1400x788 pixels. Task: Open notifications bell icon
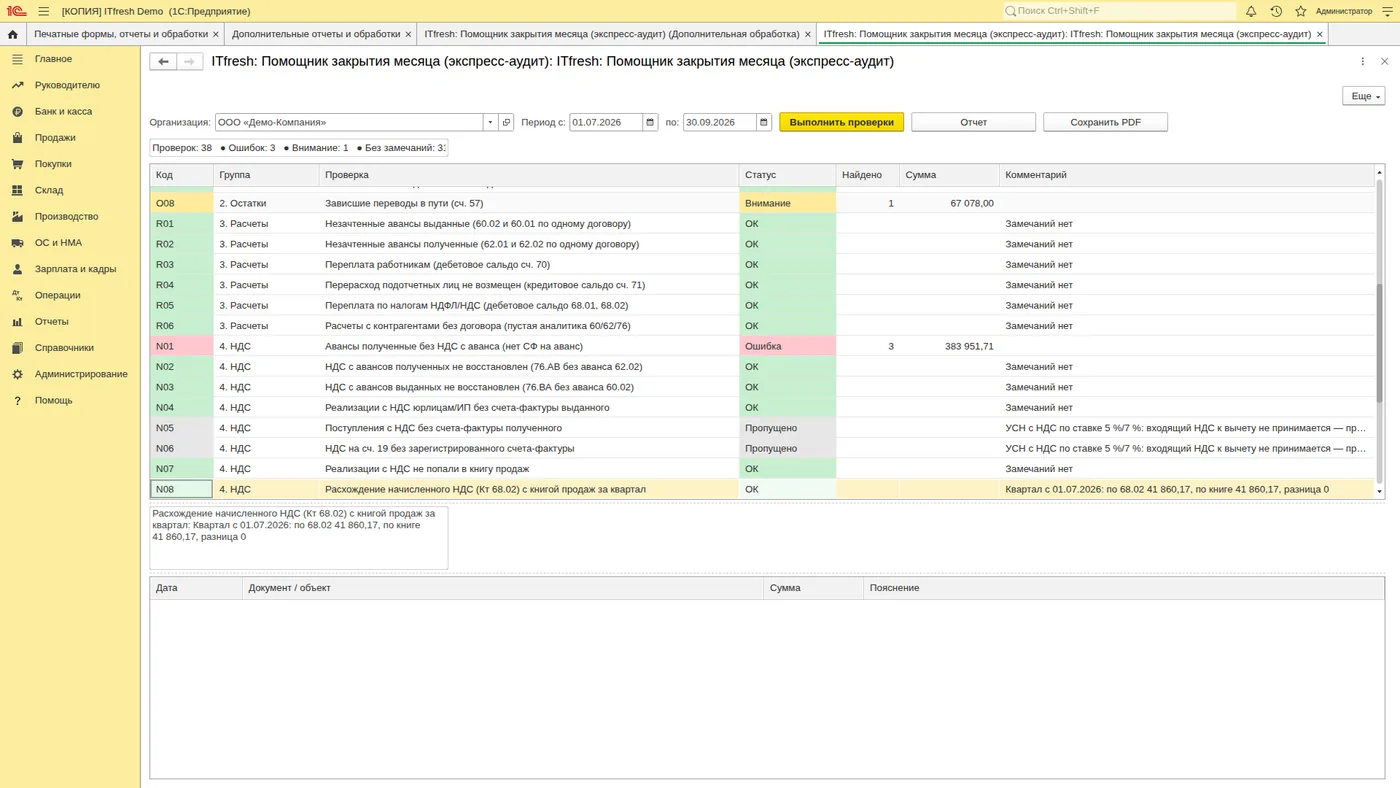coord(1251,11)
